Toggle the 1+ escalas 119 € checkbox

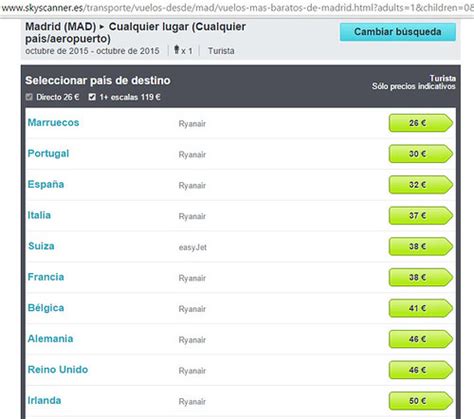click(92, 97)
